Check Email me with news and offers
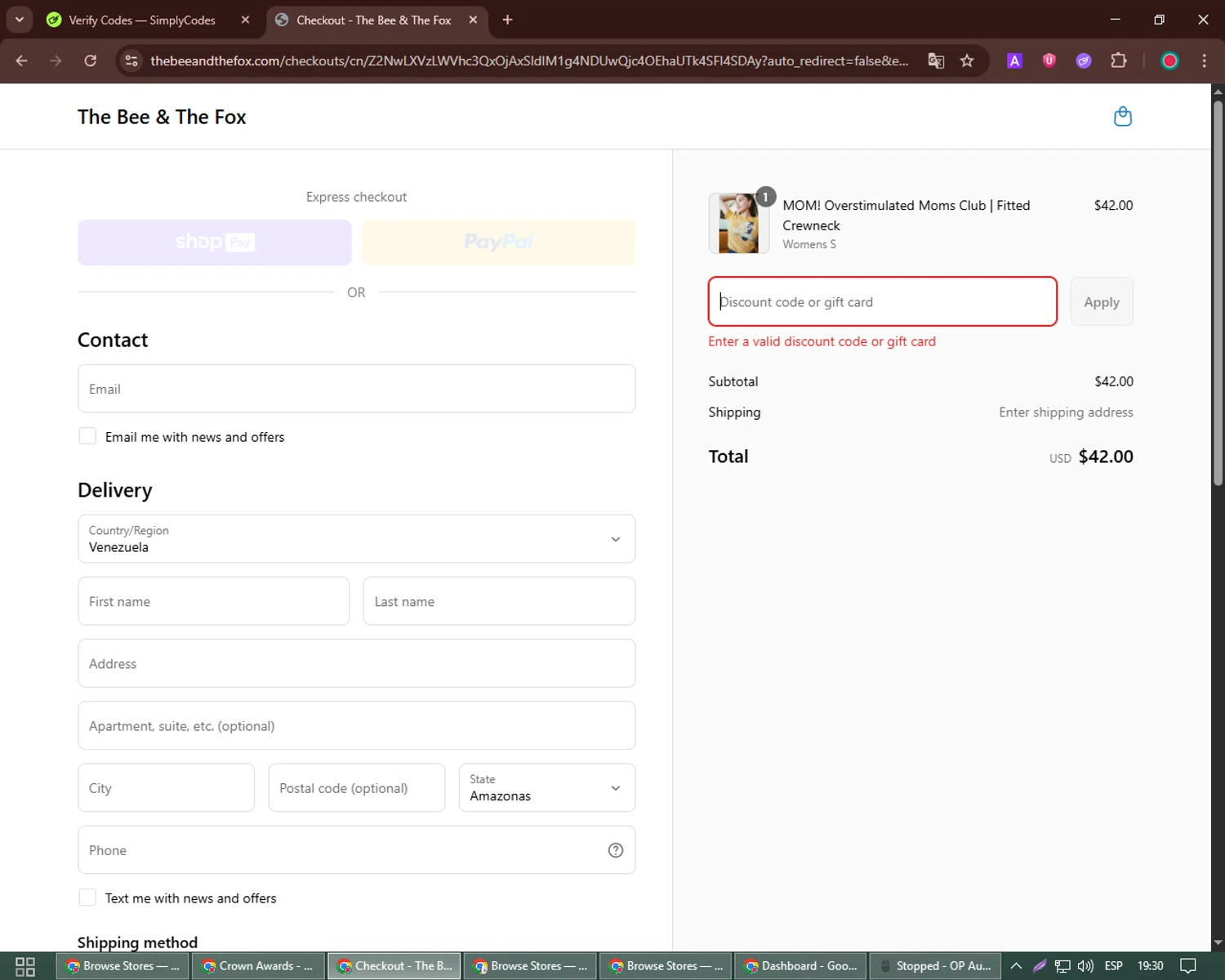1225x980 pixels. tap(87, 436)
